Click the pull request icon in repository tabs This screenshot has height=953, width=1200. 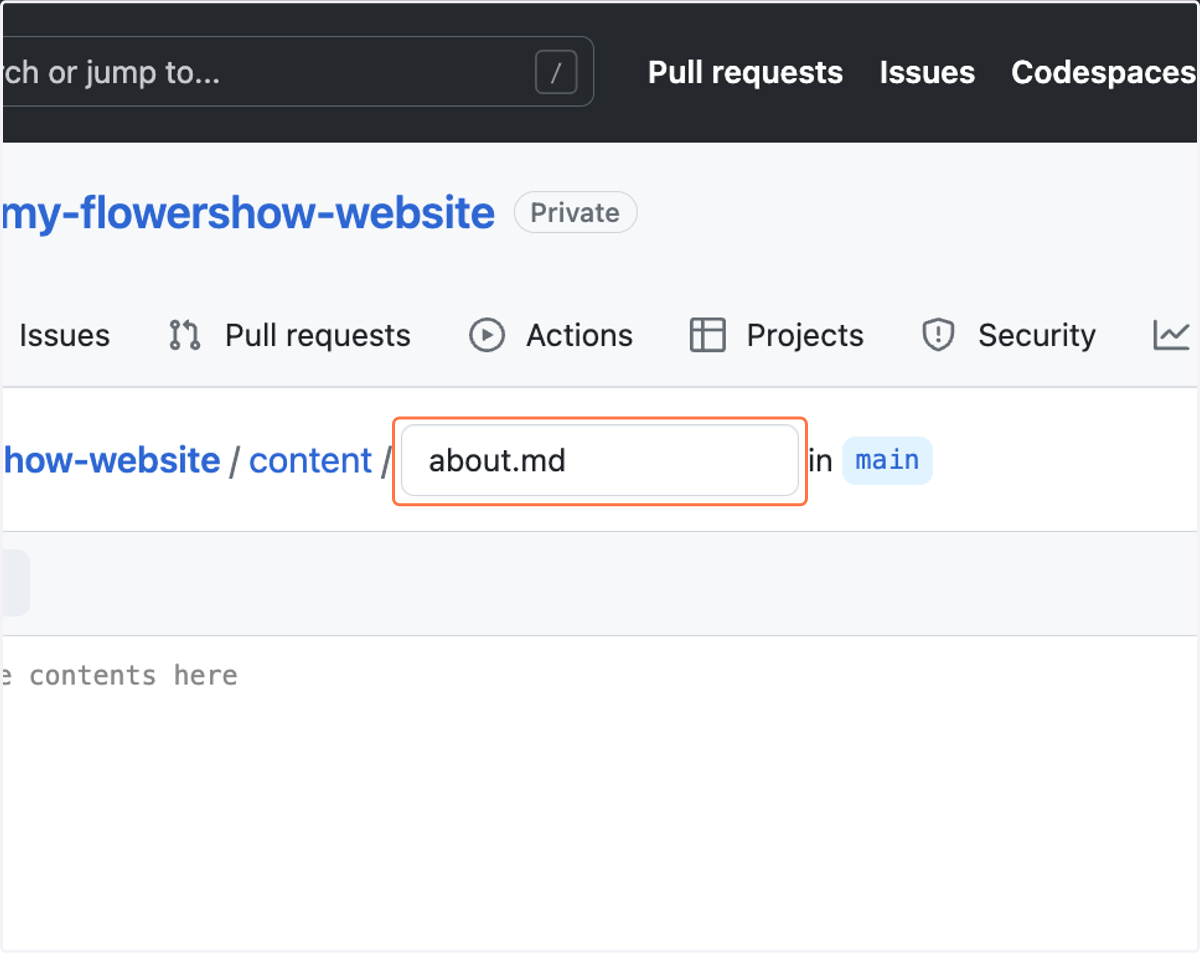[185, 335]
